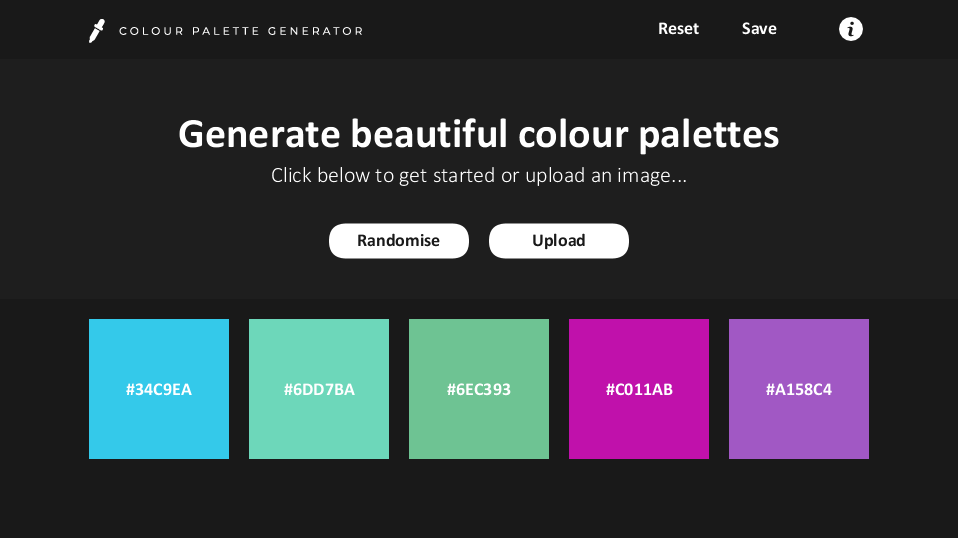Screen dimensions: 958x538
Task: Click the #6EC393 hex code label
Action: tap(479, 390)
